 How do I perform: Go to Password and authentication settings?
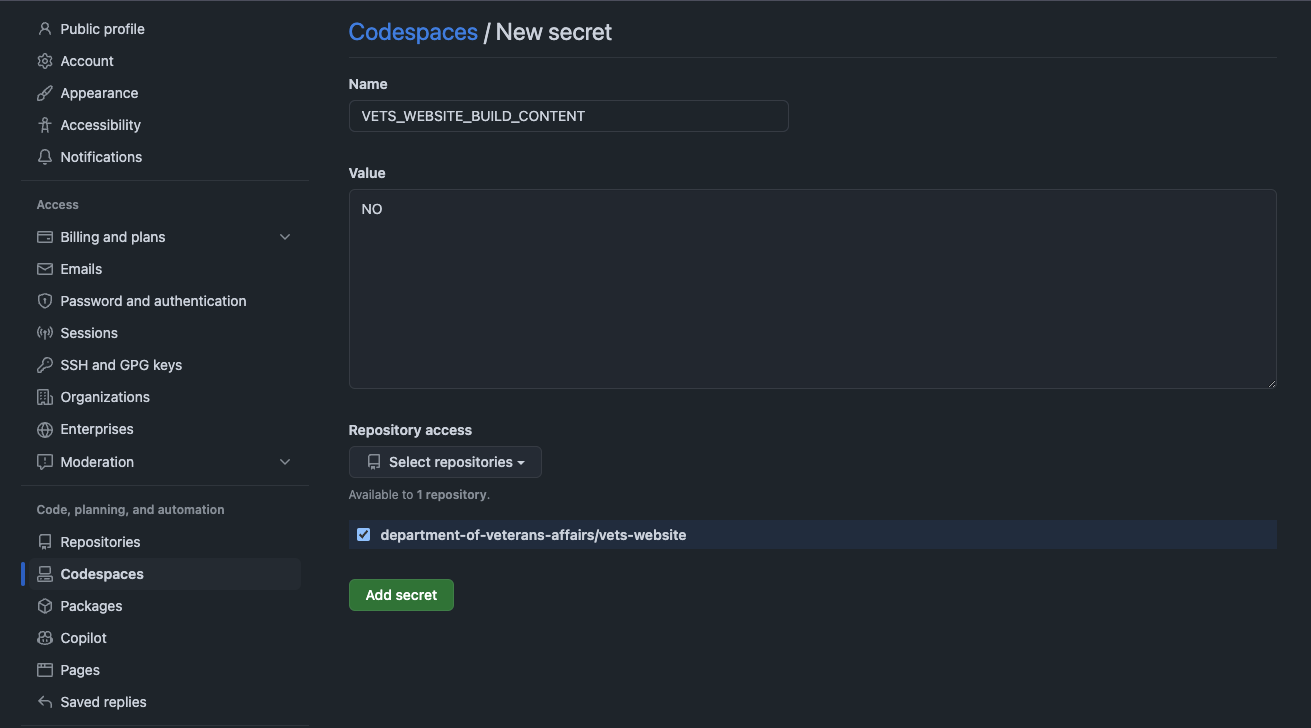pyautogui.click(x=153, y=301)
